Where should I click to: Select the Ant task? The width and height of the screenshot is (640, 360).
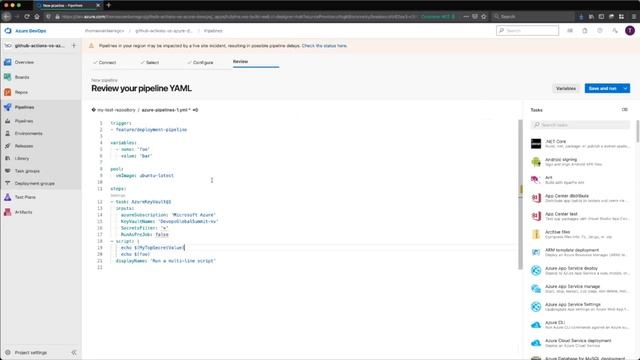[580, 180]
